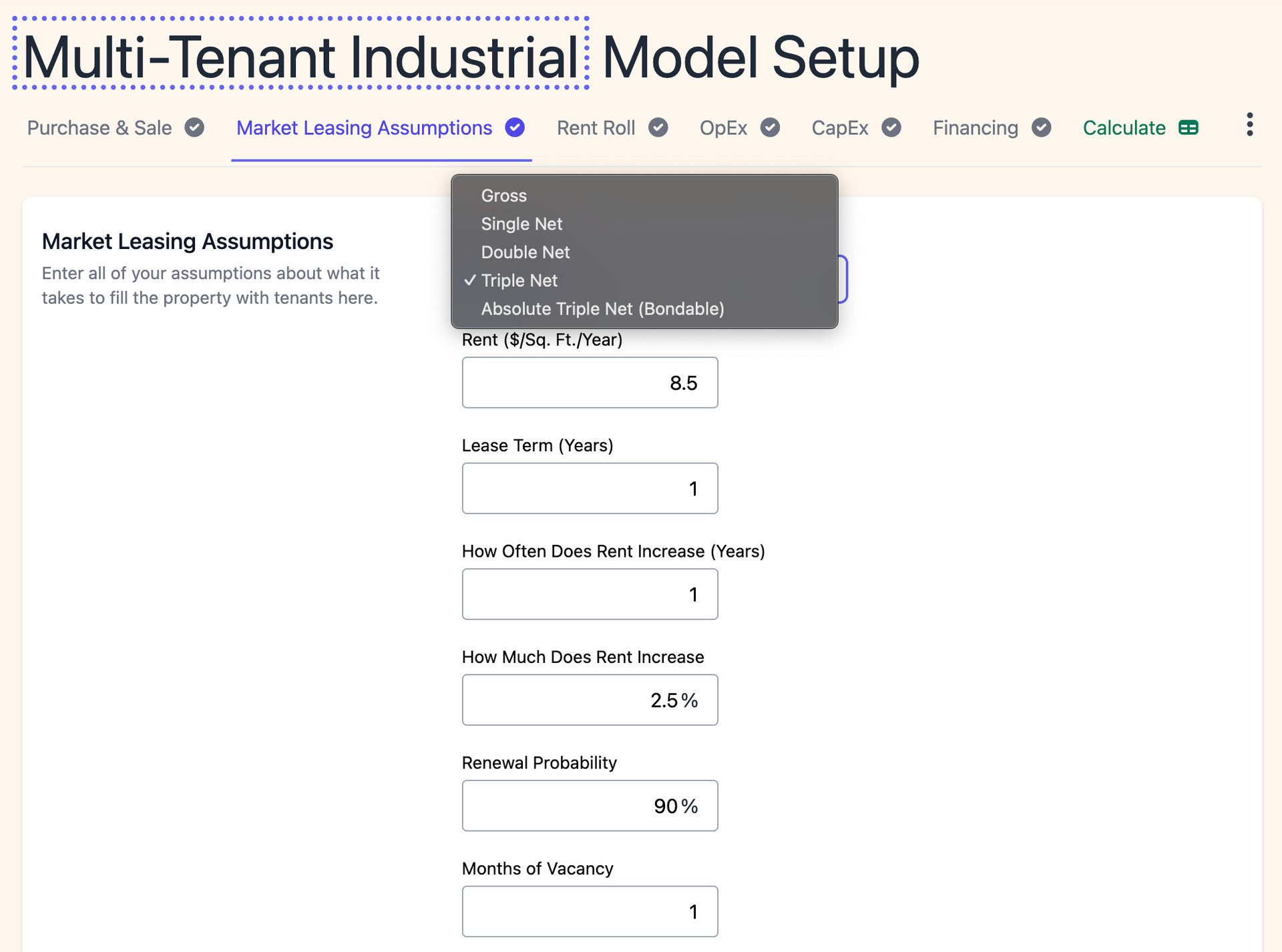Click the Rent per square foot field
The width and height of the screenshot is (1282, 952).
coord(590,383)
